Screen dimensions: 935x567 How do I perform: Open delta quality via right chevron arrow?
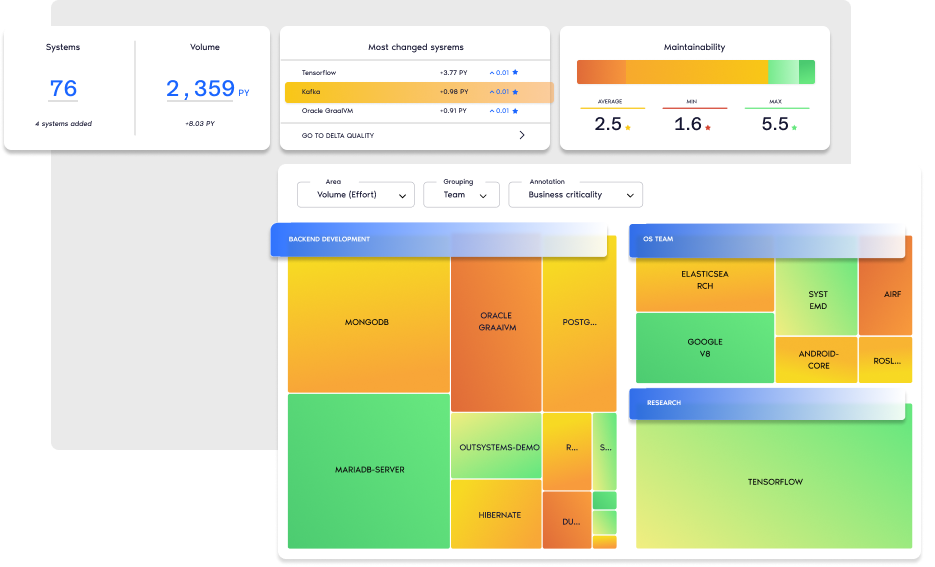(x=522, y=135)
